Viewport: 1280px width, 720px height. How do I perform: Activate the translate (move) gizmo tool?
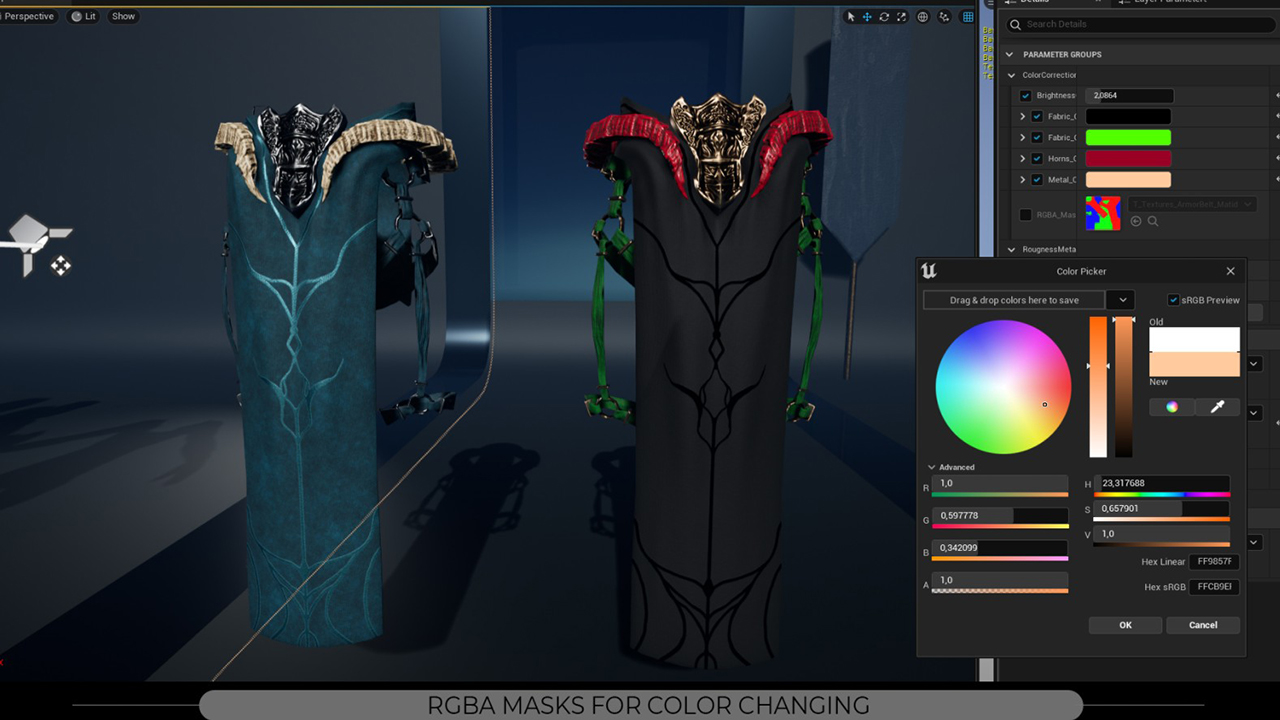pos(867,17)
